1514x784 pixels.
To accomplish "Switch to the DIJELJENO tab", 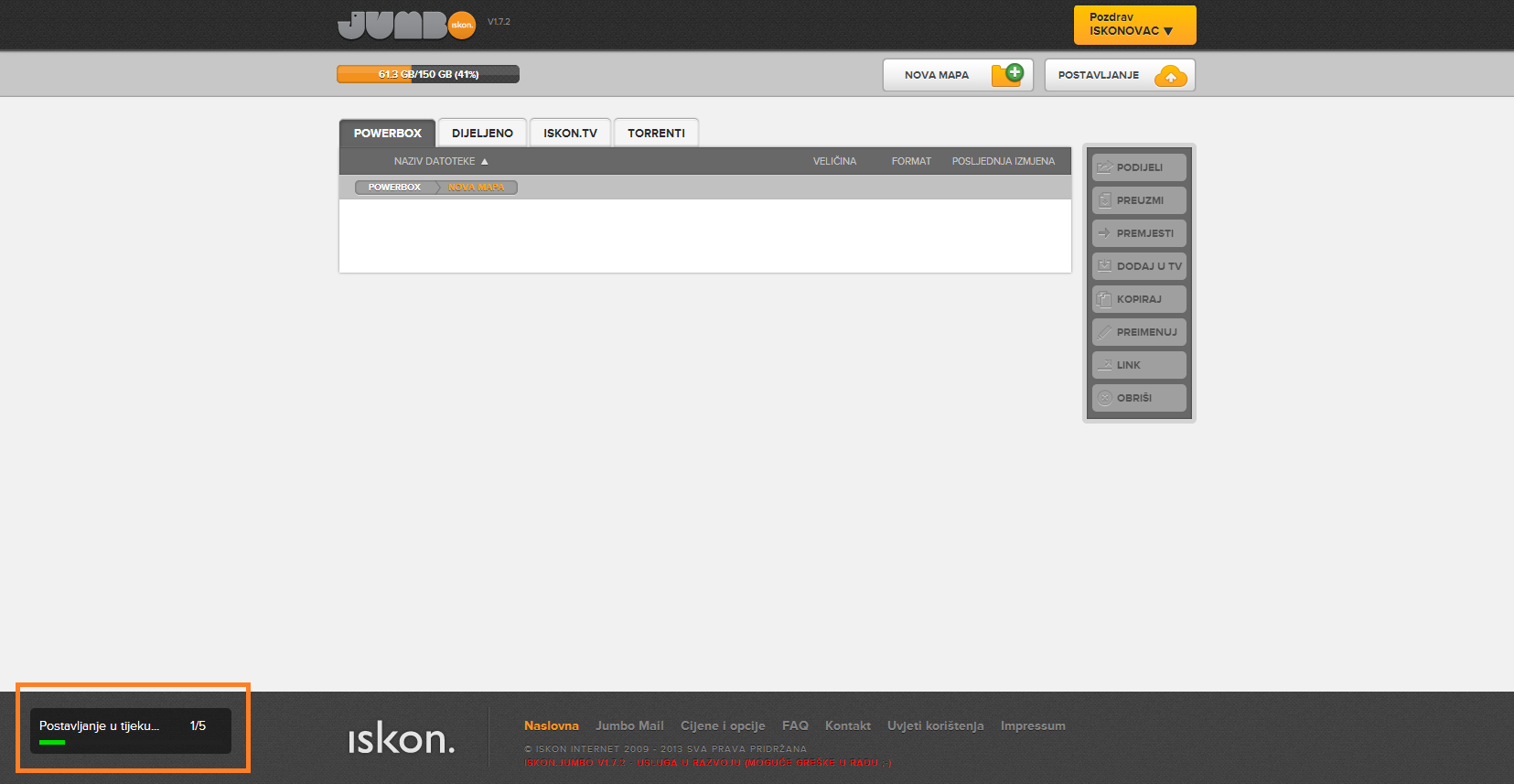I will click(x=482, y=133).
